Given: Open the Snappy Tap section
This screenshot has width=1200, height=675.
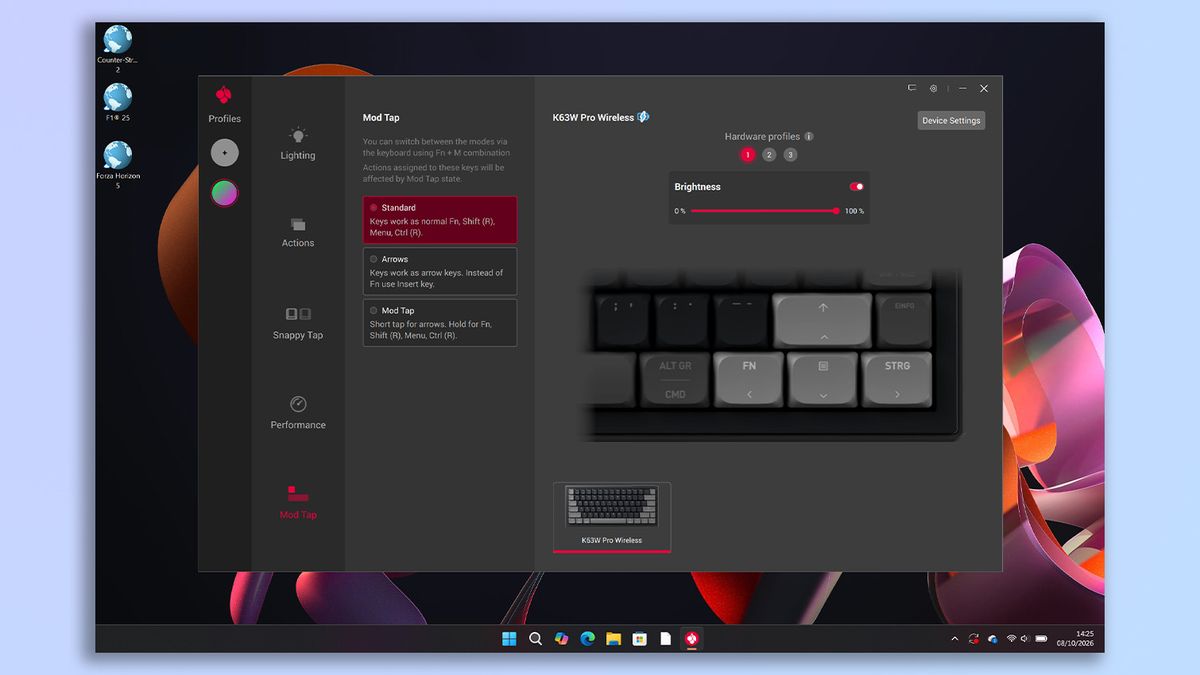Looking at the screenshot, I should point(297,324).
